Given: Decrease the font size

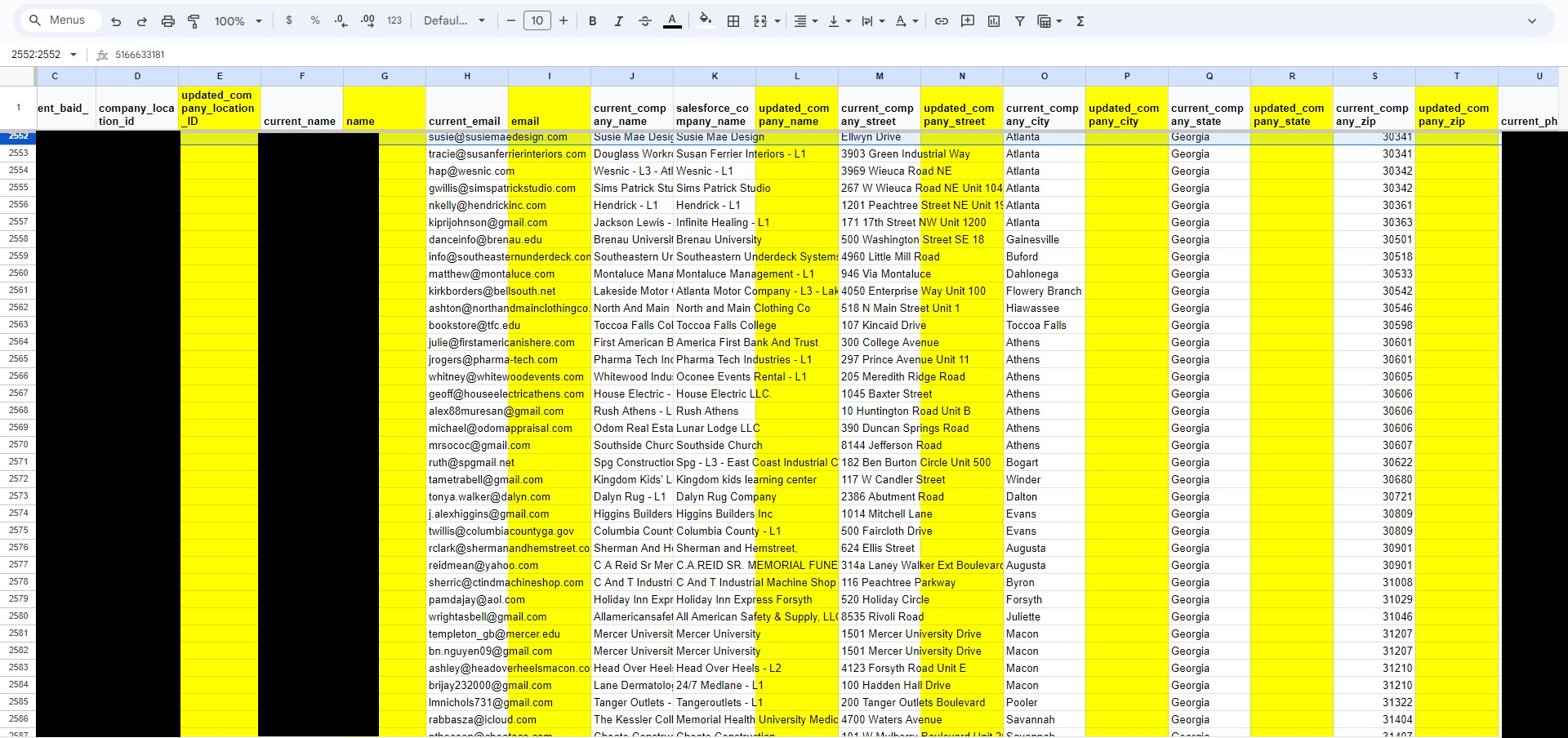Looking at the screenshot, I should point(511,21).
